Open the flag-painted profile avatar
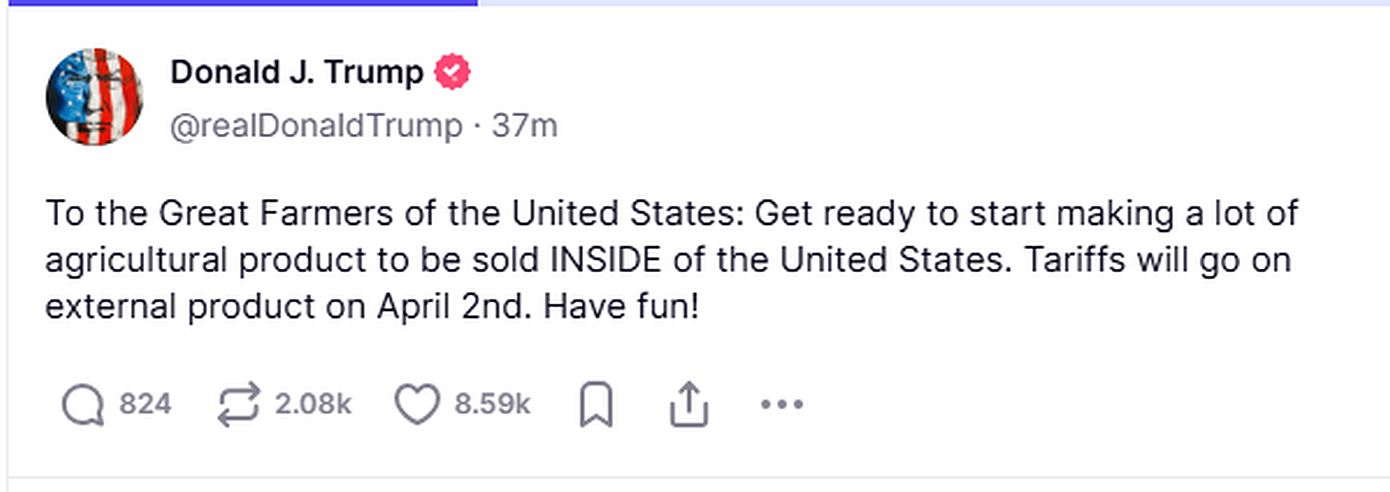This screenshot has height=492, width=1390. coord(94,97)
